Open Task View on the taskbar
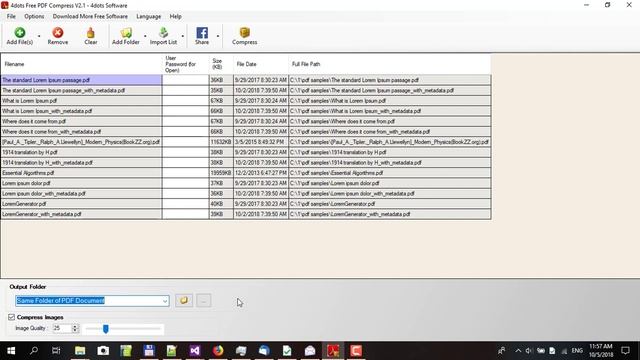The width and height of the screenshot is (640, 360). pyautogui.click(x=56, y=351)
